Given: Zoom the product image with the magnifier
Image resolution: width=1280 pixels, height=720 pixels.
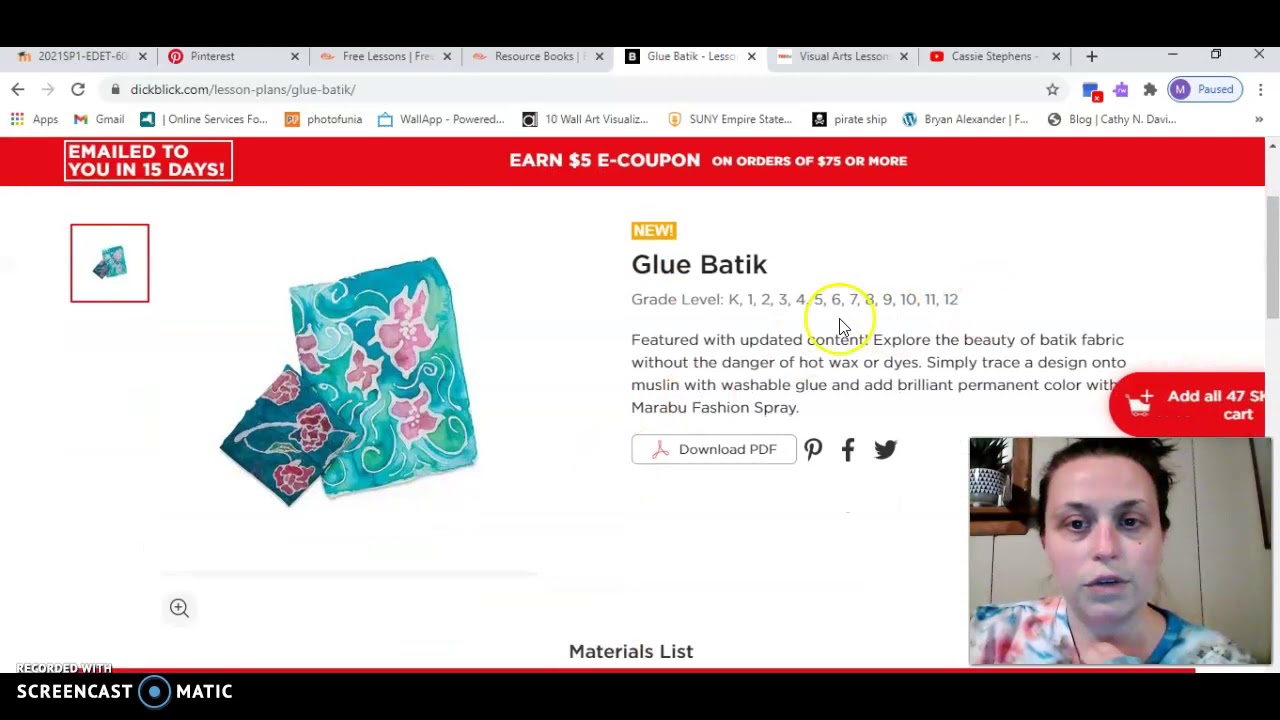Looking at the screenshot, I should click(x=179, y=608).
